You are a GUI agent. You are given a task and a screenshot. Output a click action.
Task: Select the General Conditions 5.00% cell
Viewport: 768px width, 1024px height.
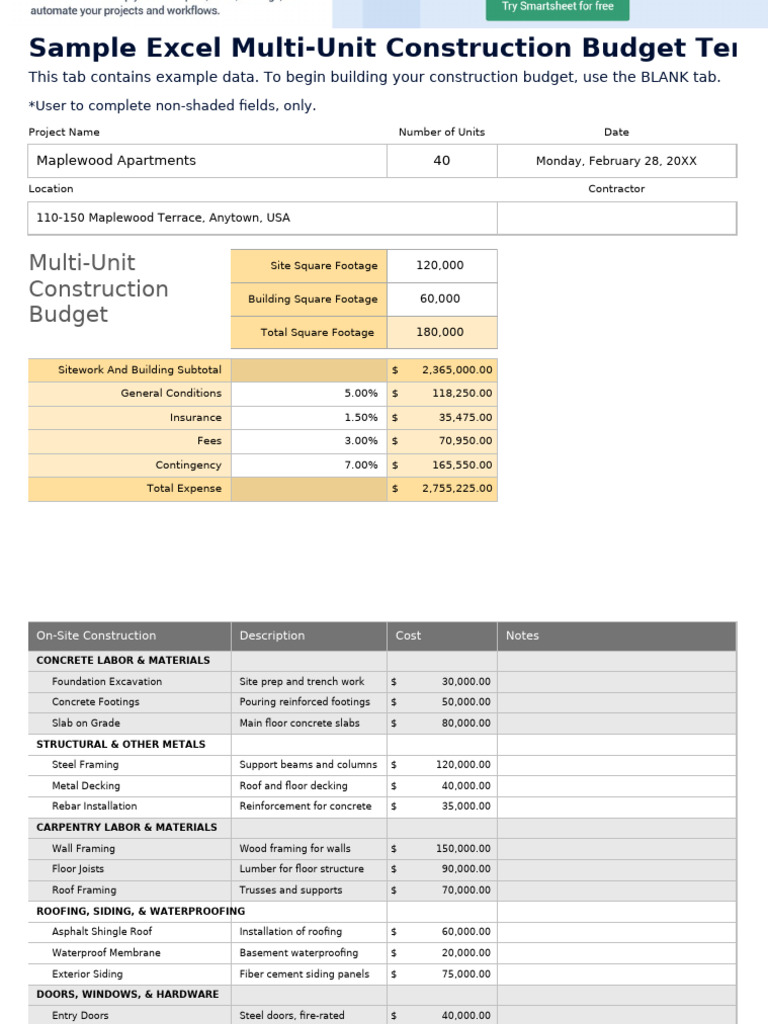(x=309, y=394)
